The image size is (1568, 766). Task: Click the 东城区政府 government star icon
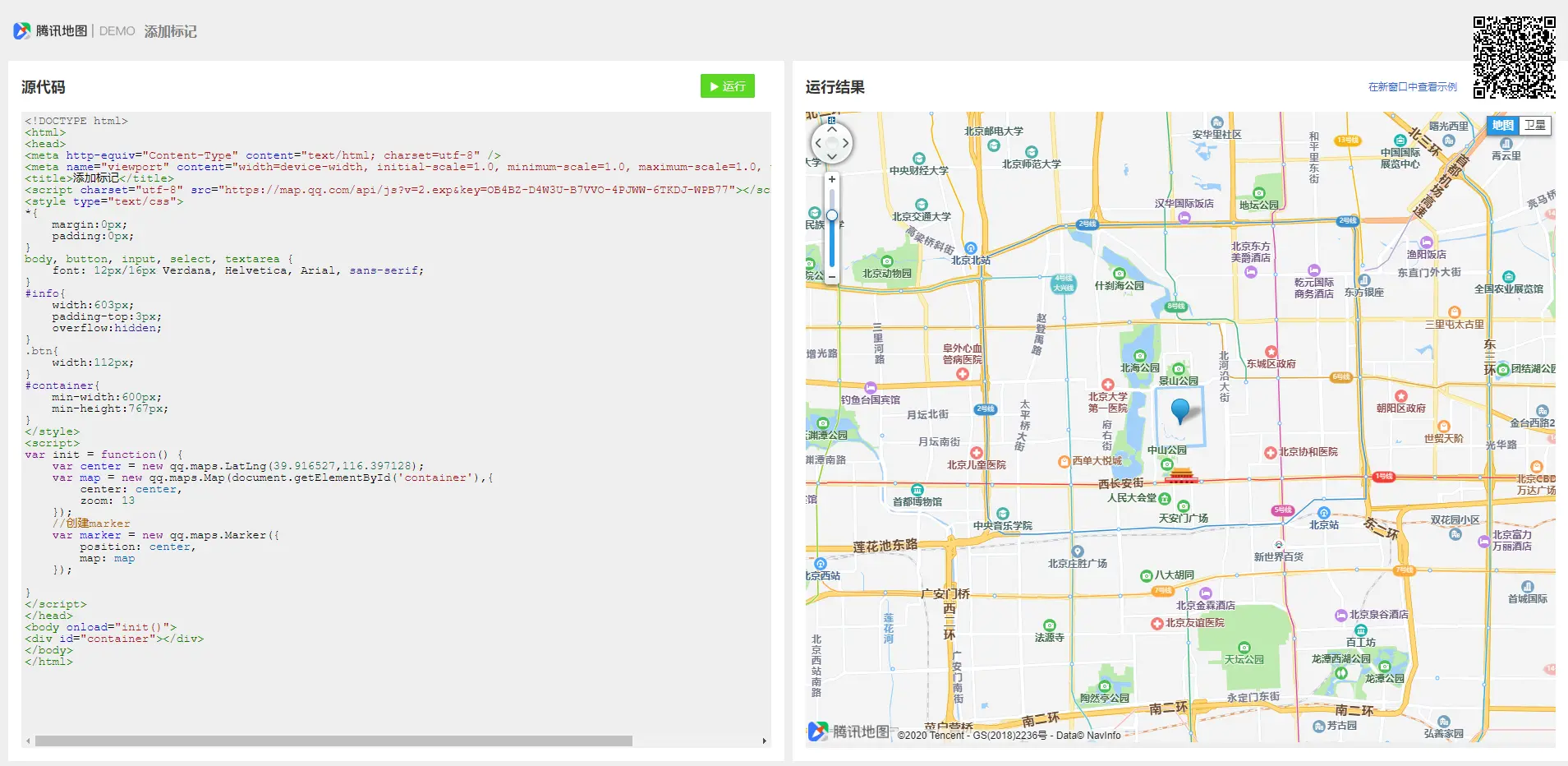[x=1271, y=352]
